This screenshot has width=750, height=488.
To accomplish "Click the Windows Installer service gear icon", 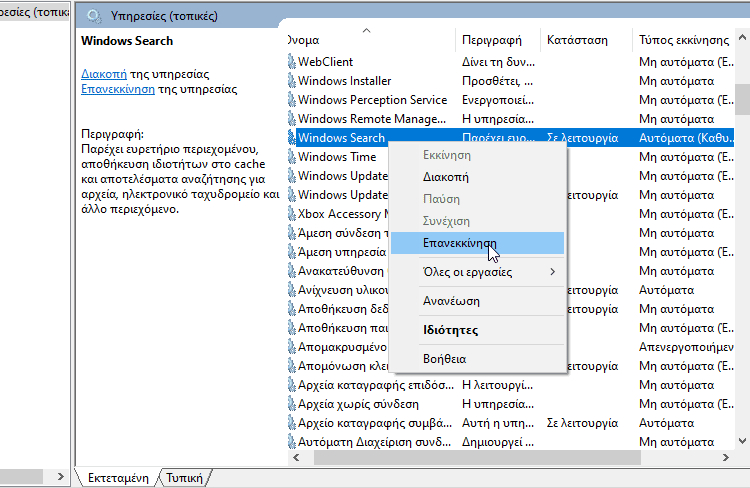I will click(292, 81).
